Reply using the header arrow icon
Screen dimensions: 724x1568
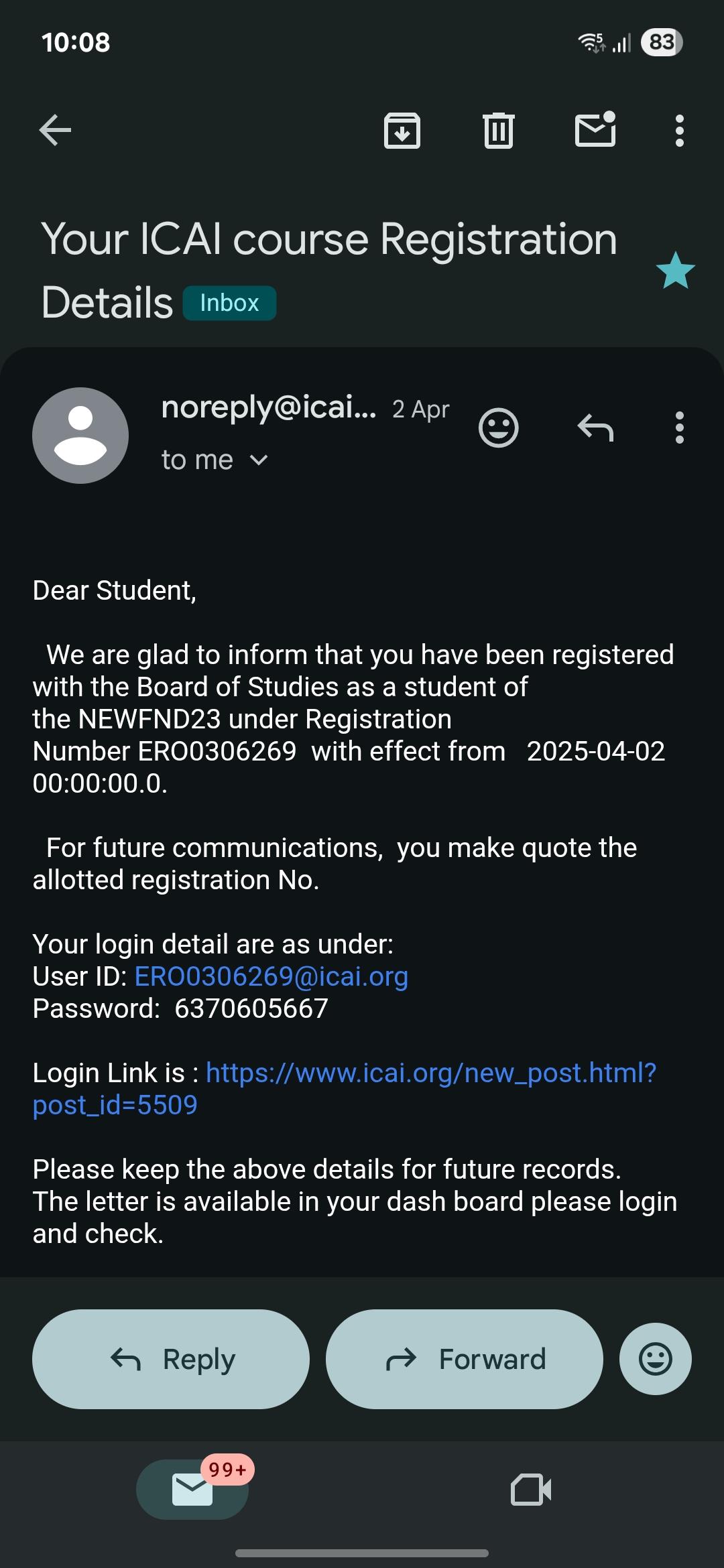[595, 428]
